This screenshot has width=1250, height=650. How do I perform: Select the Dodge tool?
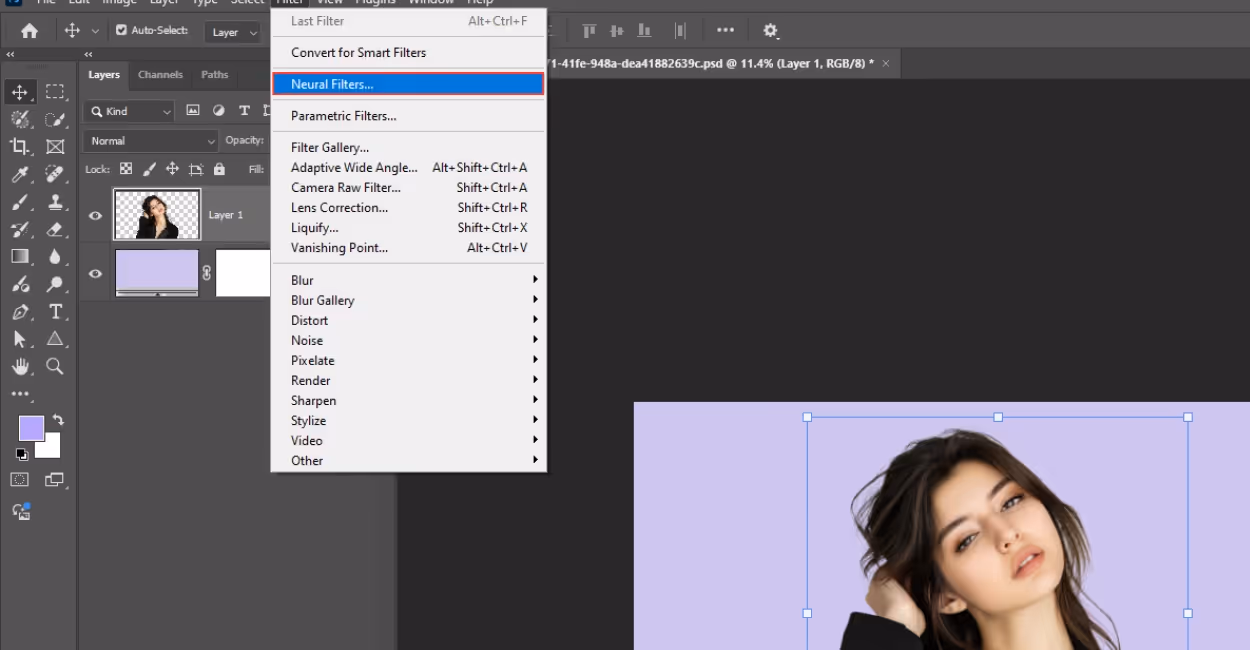tap(55, 285)
